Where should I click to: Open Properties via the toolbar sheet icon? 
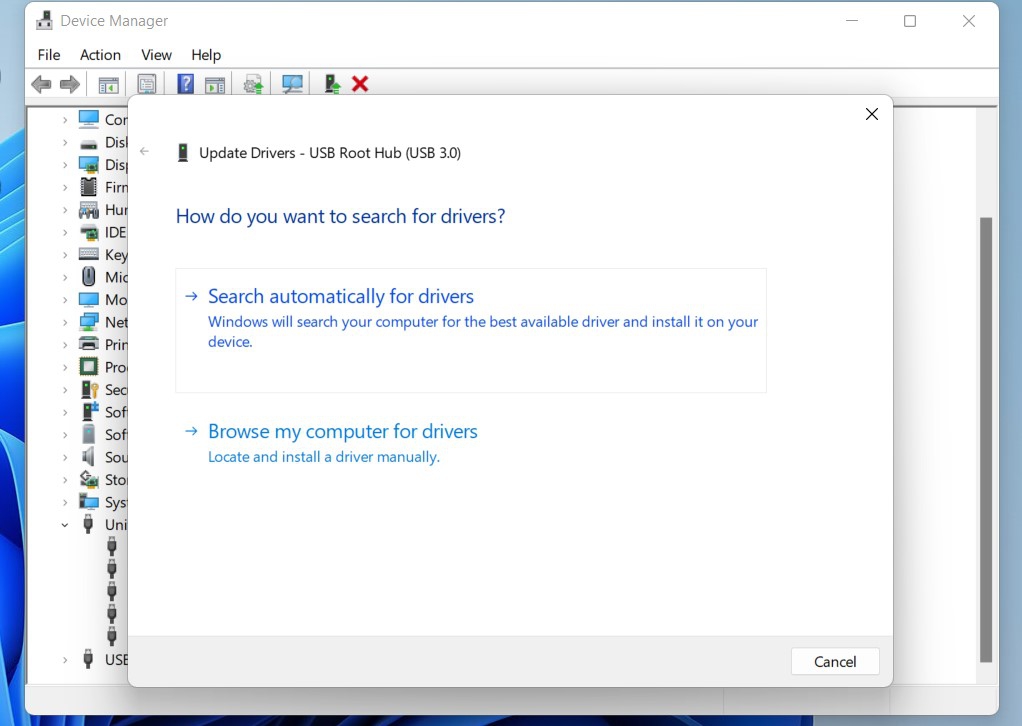pyautogui.click(x=147, y=84)
